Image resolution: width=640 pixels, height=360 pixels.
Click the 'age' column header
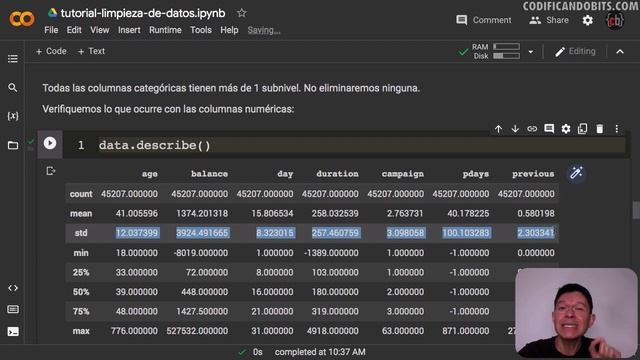(x=150, y=174)
